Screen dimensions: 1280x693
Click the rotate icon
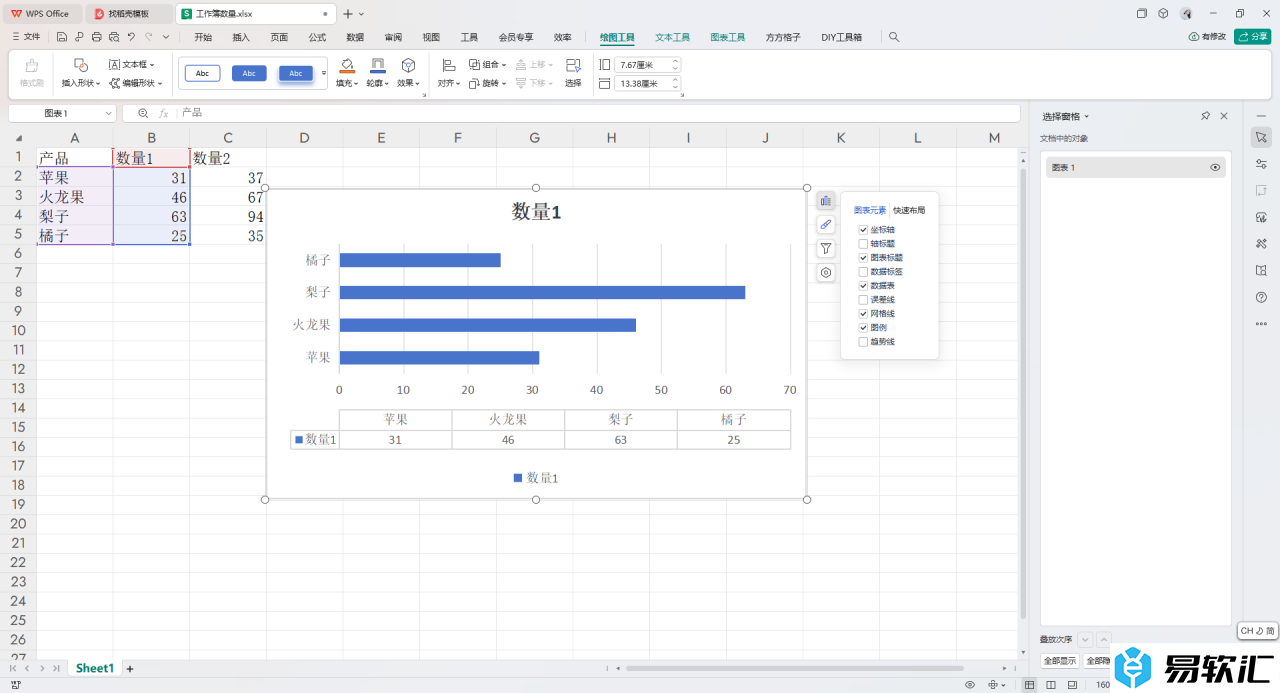[x=475, y=83]
